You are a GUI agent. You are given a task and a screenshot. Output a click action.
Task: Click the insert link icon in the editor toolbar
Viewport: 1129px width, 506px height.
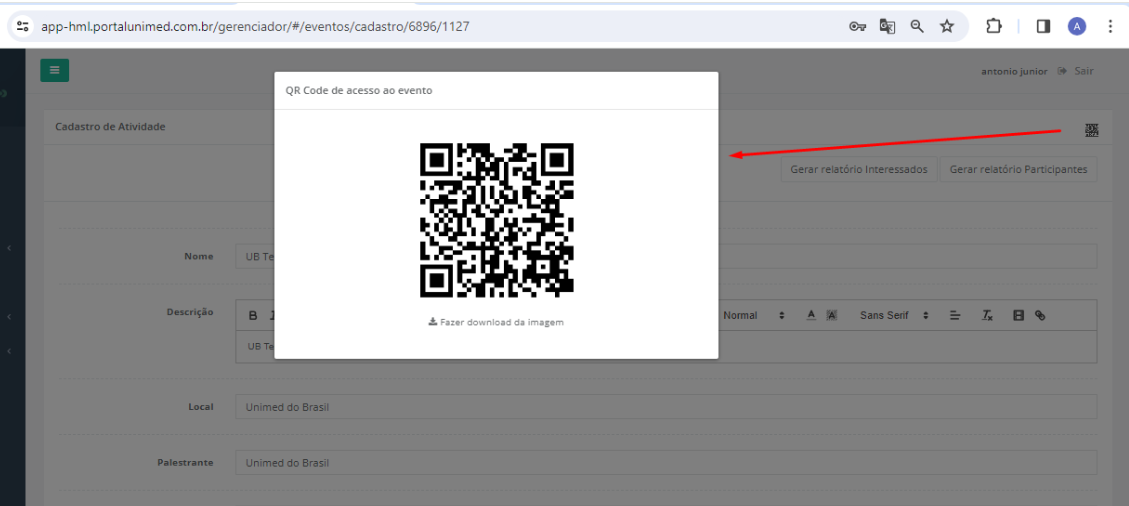(x=1039, y=315)
